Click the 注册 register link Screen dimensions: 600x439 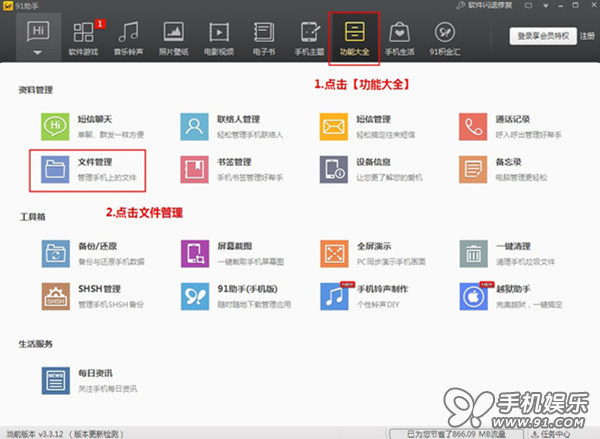click(586, 37)
